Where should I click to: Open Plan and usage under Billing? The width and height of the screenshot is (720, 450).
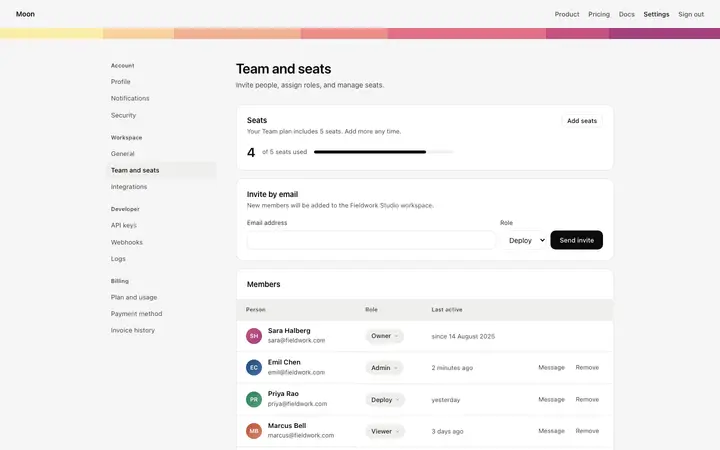pyautogui.click(x=134, y=297)
